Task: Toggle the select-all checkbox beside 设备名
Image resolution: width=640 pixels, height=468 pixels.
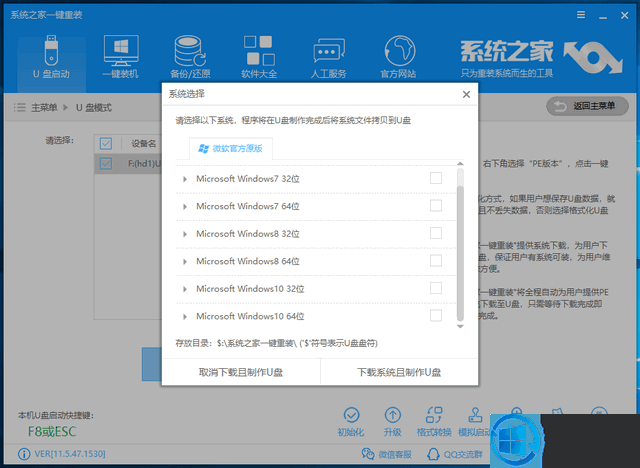Action: (x=106, y=143)
